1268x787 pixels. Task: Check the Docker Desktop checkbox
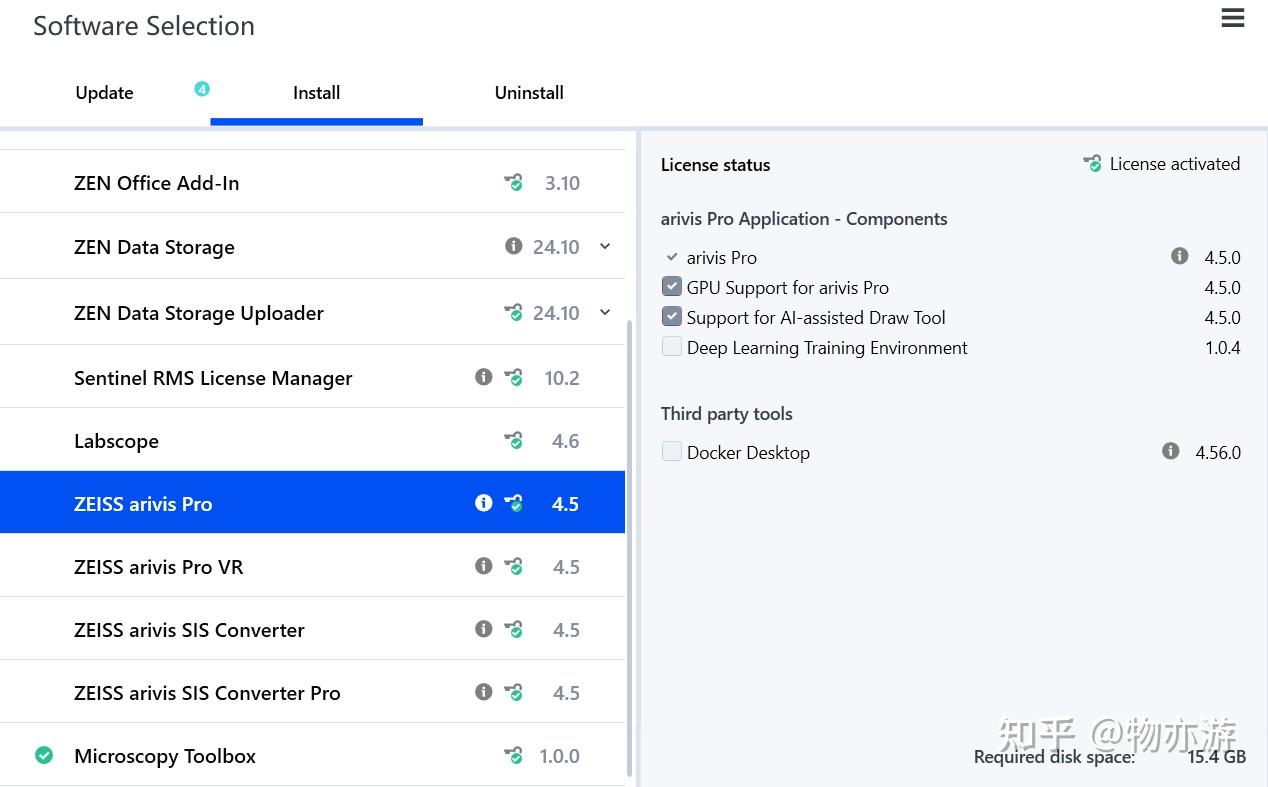coord(672,452)
